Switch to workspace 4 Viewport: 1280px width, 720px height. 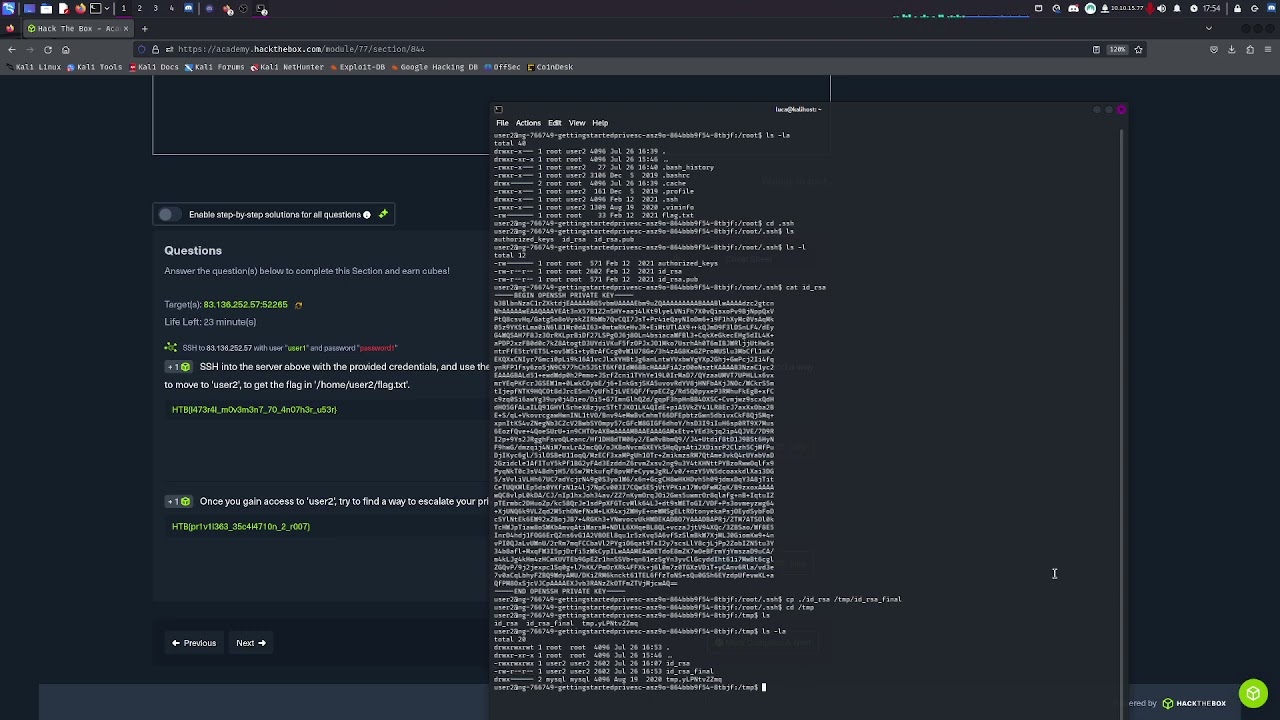pos(171,8)
